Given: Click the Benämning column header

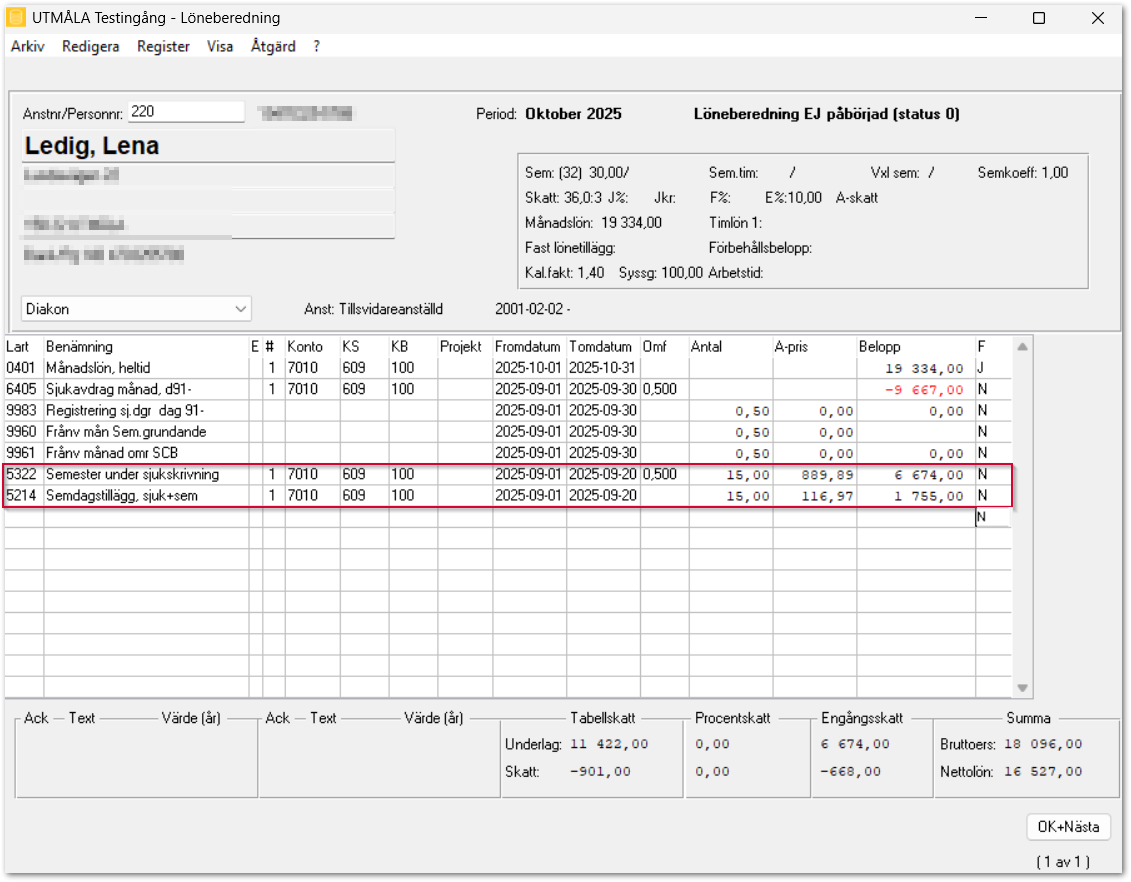Looking at the screenshot, I should pos(80,346).
